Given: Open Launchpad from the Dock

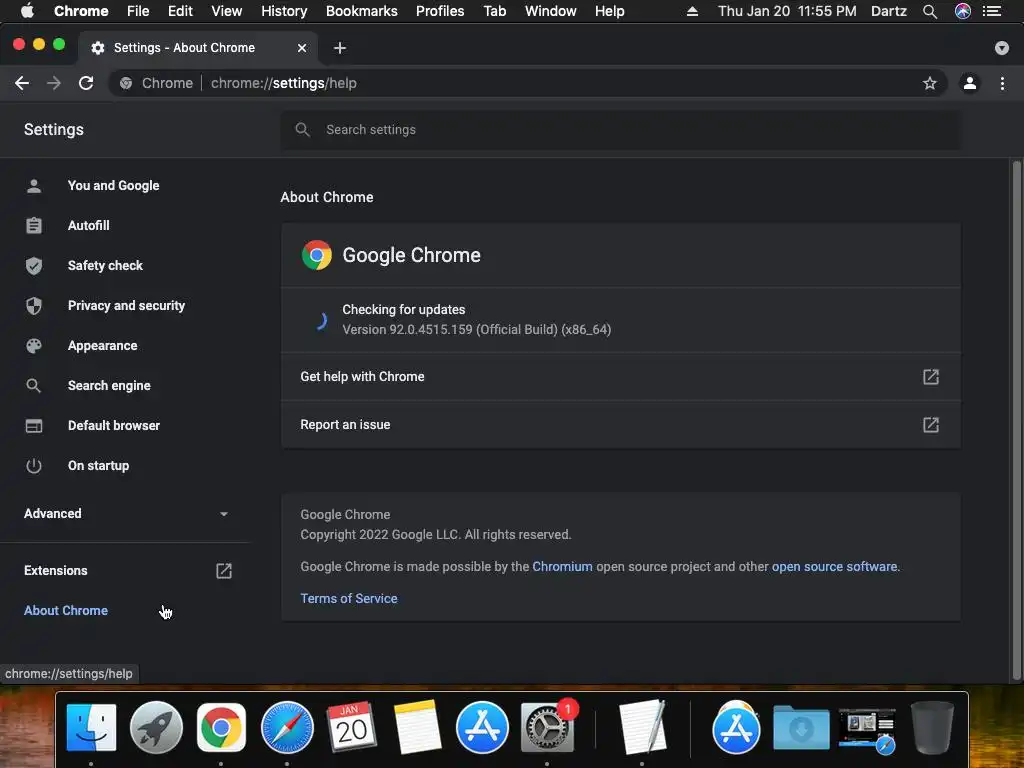Looking at the screenshot, I should (x=156, y=727).
